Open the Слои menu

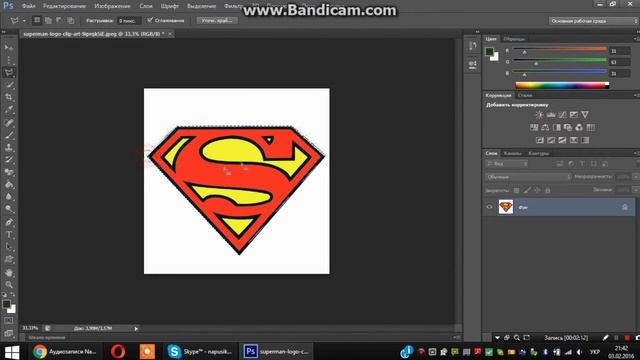click(x=145, y=6)
